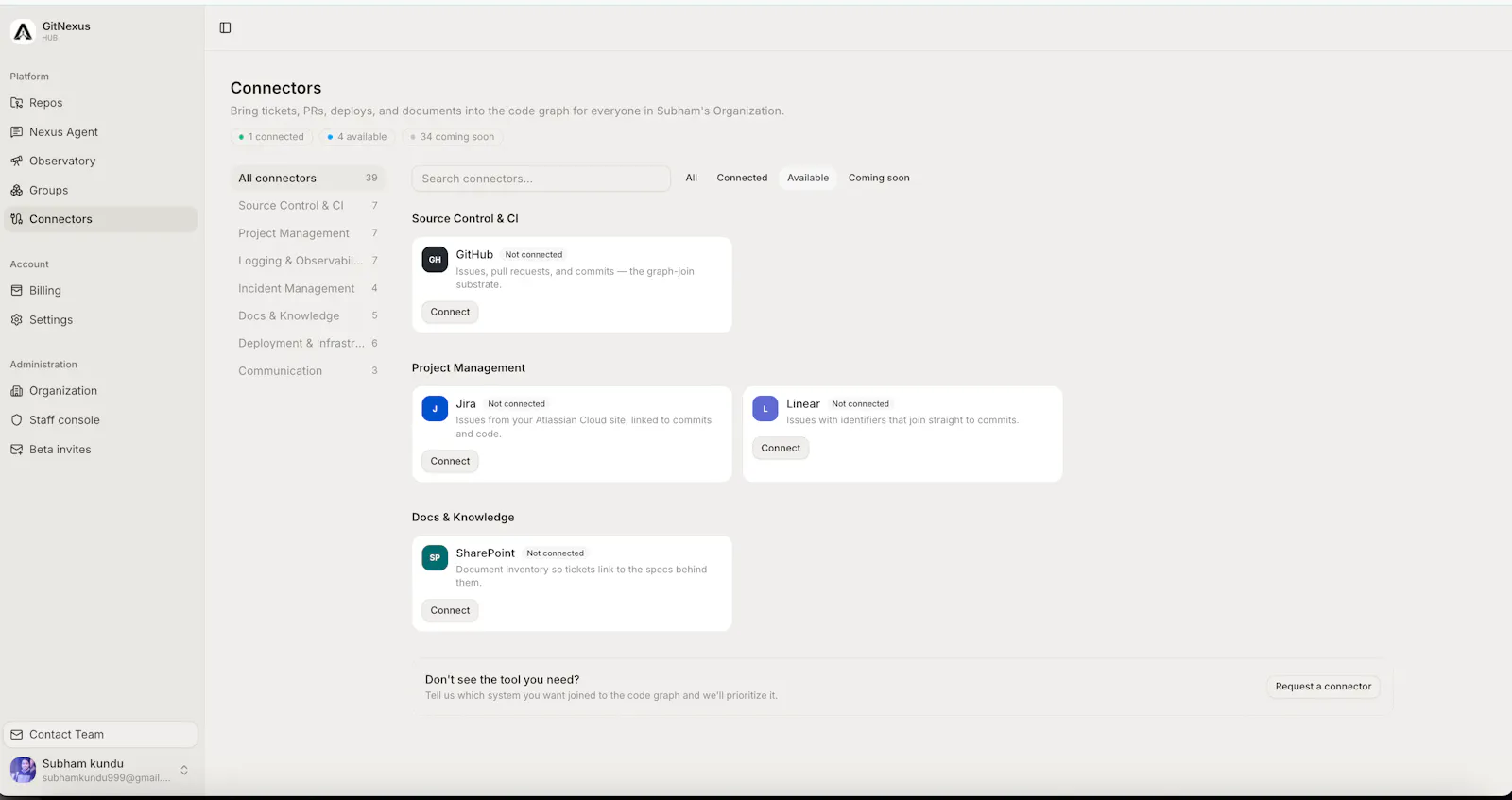Screen dimensions: 1512x800
Task: Click the Groups sidebar icon
Action: click(x=16, y=190)
